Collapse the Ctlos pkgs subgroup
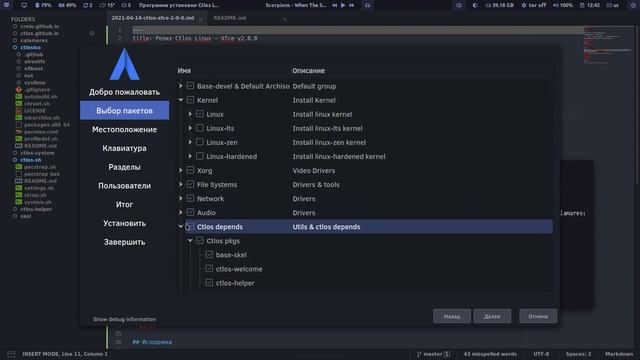Screen dimensions: 640x360 pyautogui.click(x=190, y=240)
